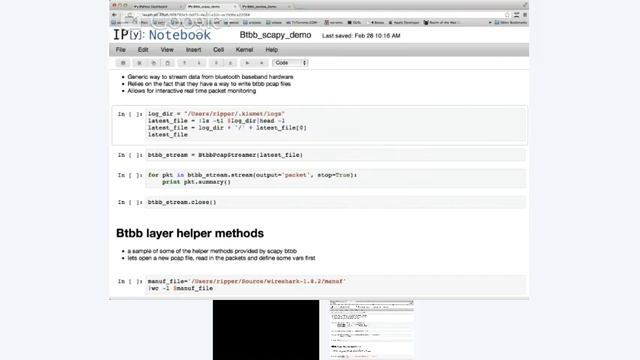Click 'Allows for interactive real time' bullet
Screen dimensions: 640x360
click(x=191, y=91)
